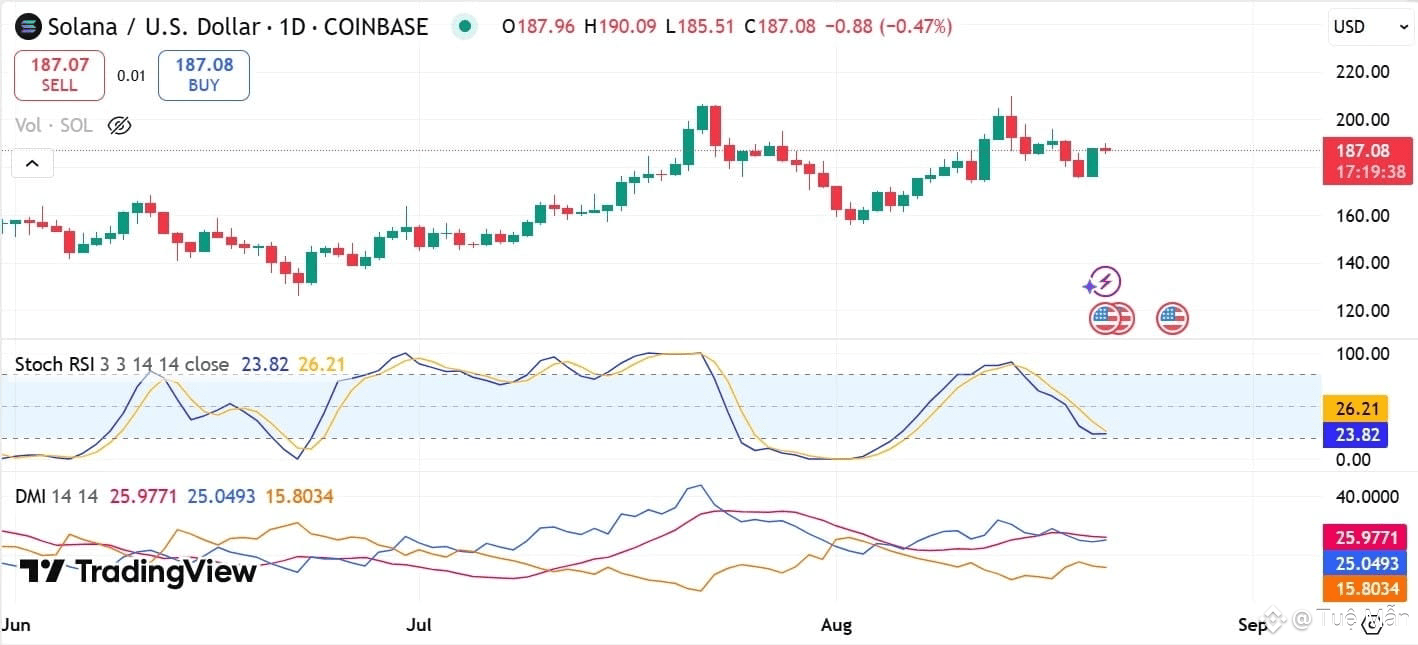This screenshot has height=645, width=1418.
Task: Click the green market status dot
Action: (x=464, y=27)
